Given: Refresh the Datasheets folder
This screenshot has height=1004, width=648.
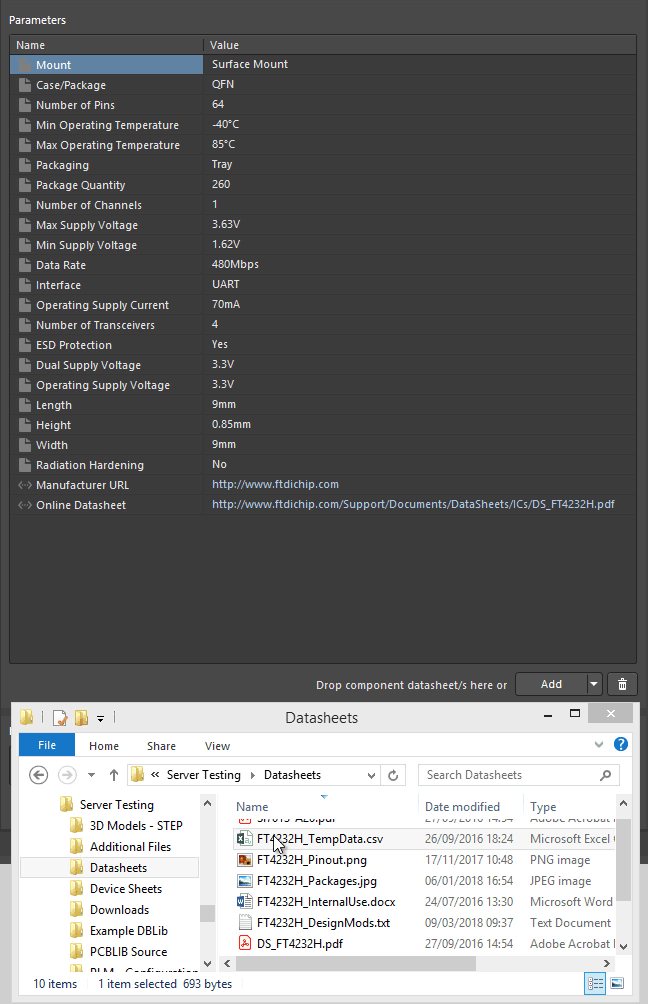Looking at the screenshot, I should coord(393,775).
